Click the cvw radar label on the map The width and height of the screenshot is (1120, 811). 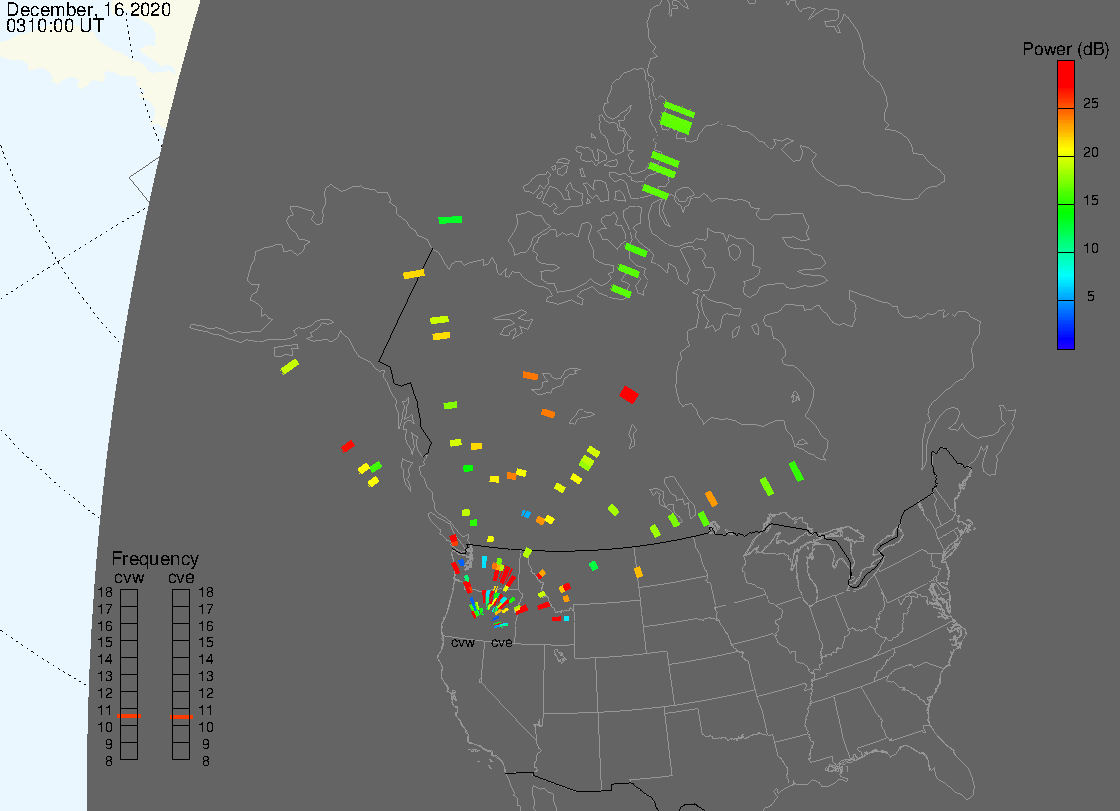[463, 643]
